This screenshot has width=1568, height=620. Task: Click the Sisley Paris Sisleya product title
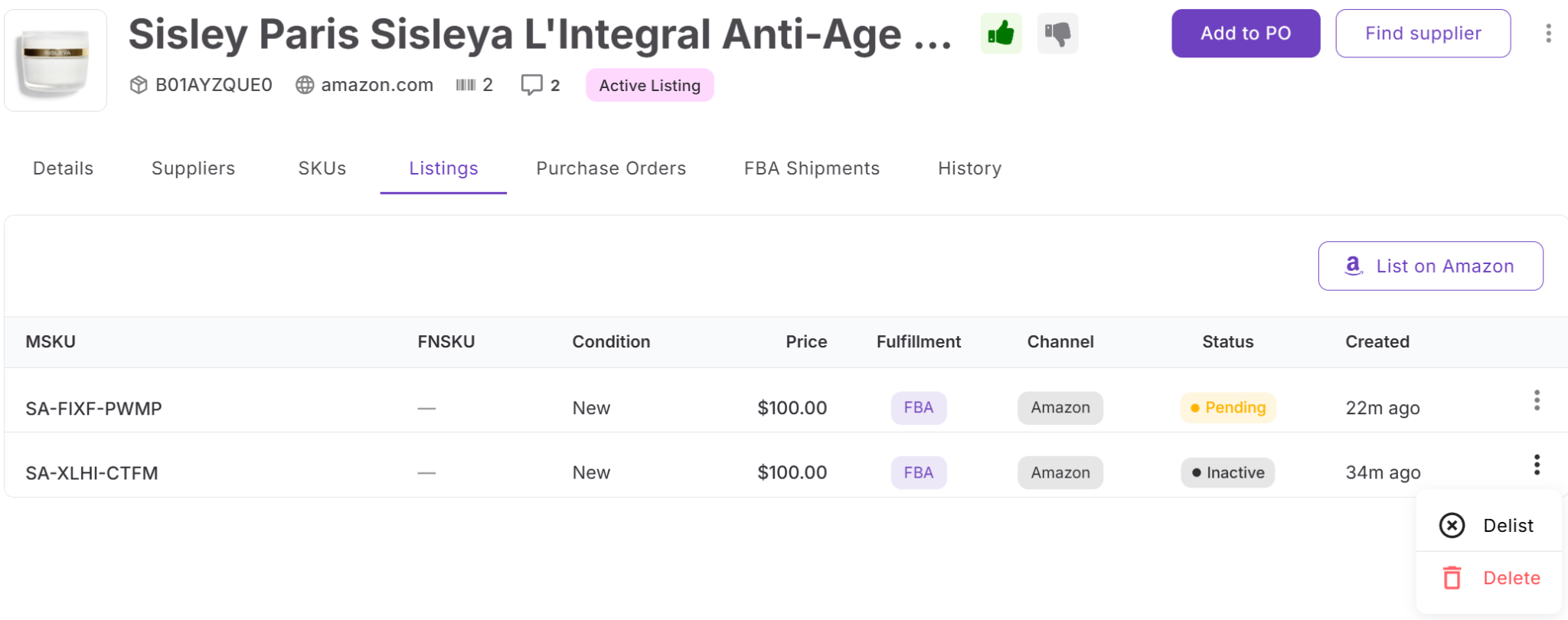point(539,35)
